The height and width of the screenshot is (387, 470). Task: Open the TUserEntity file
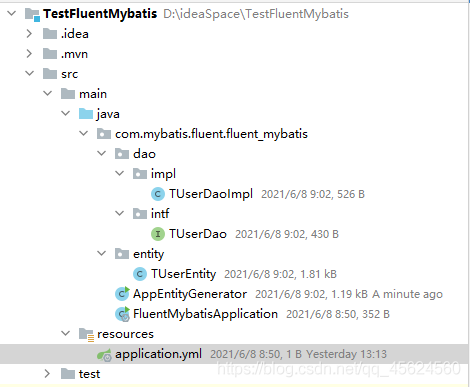(183, 274)
